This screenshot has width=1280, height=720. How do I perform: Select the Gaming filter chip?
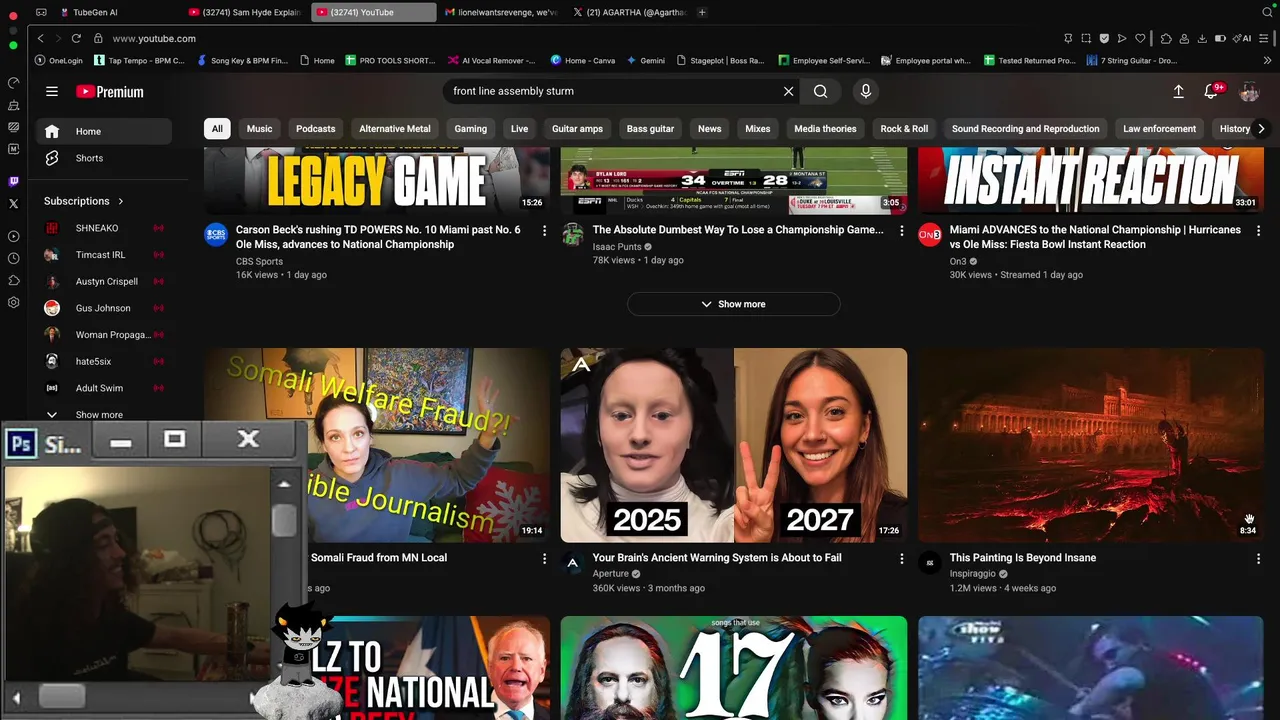click(x=470, y=128)
